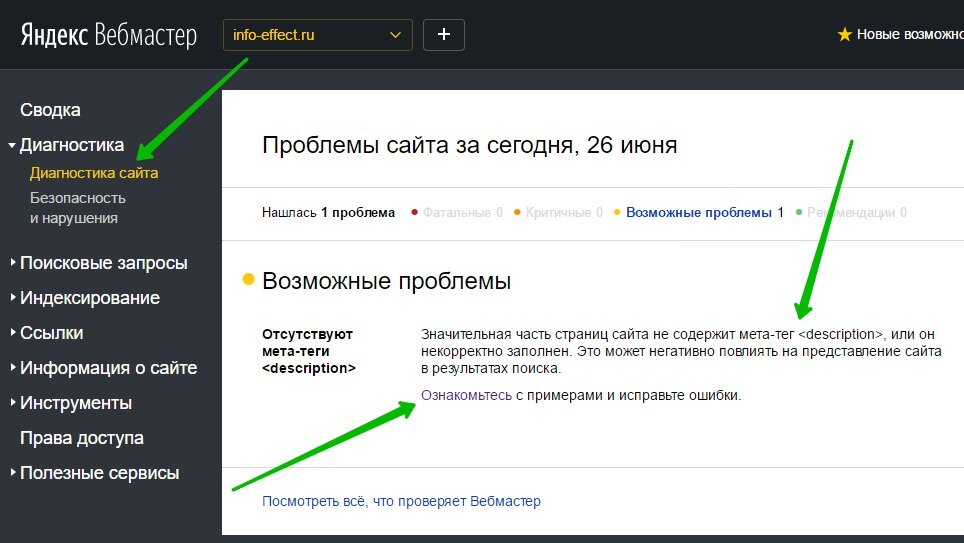Expand Полезные сервисы section arrow
Viewport: 964px width, 543px height.
pos(13,473)
